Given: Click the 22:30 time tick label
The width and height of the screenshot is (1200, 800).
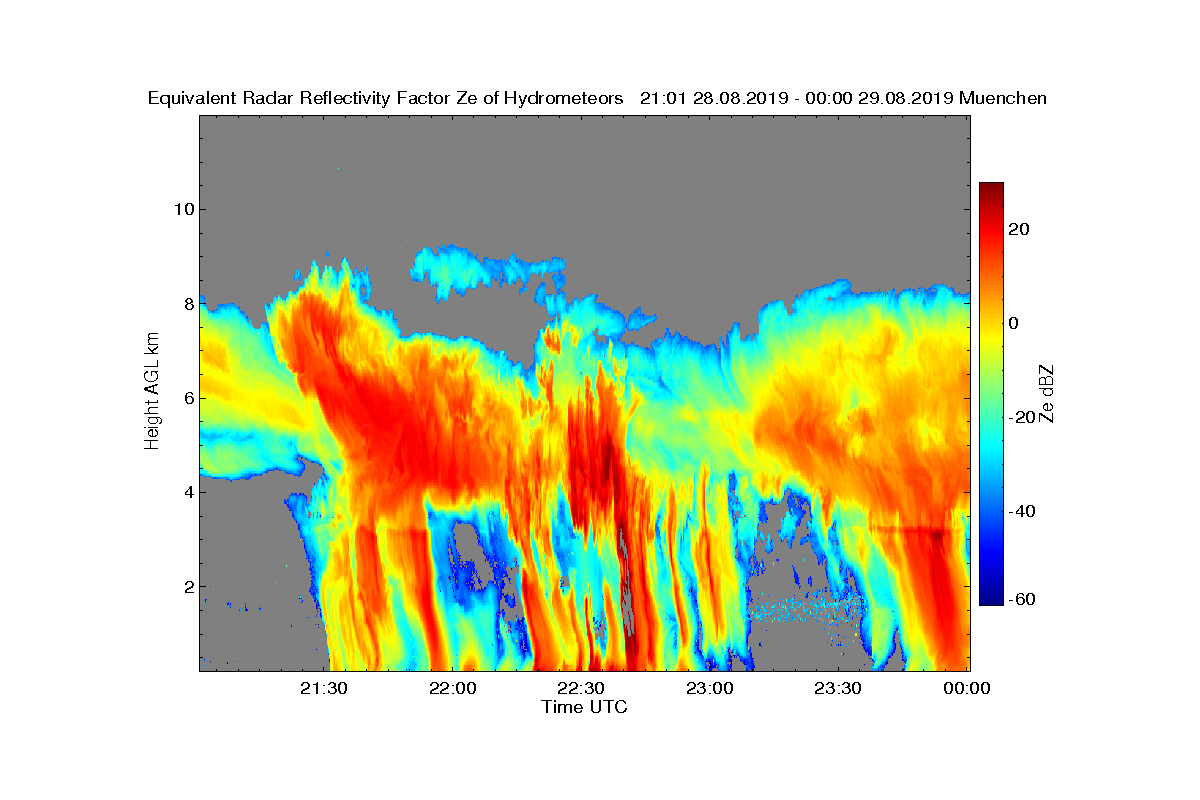Looking at the screenshot, I should (583, 688).
